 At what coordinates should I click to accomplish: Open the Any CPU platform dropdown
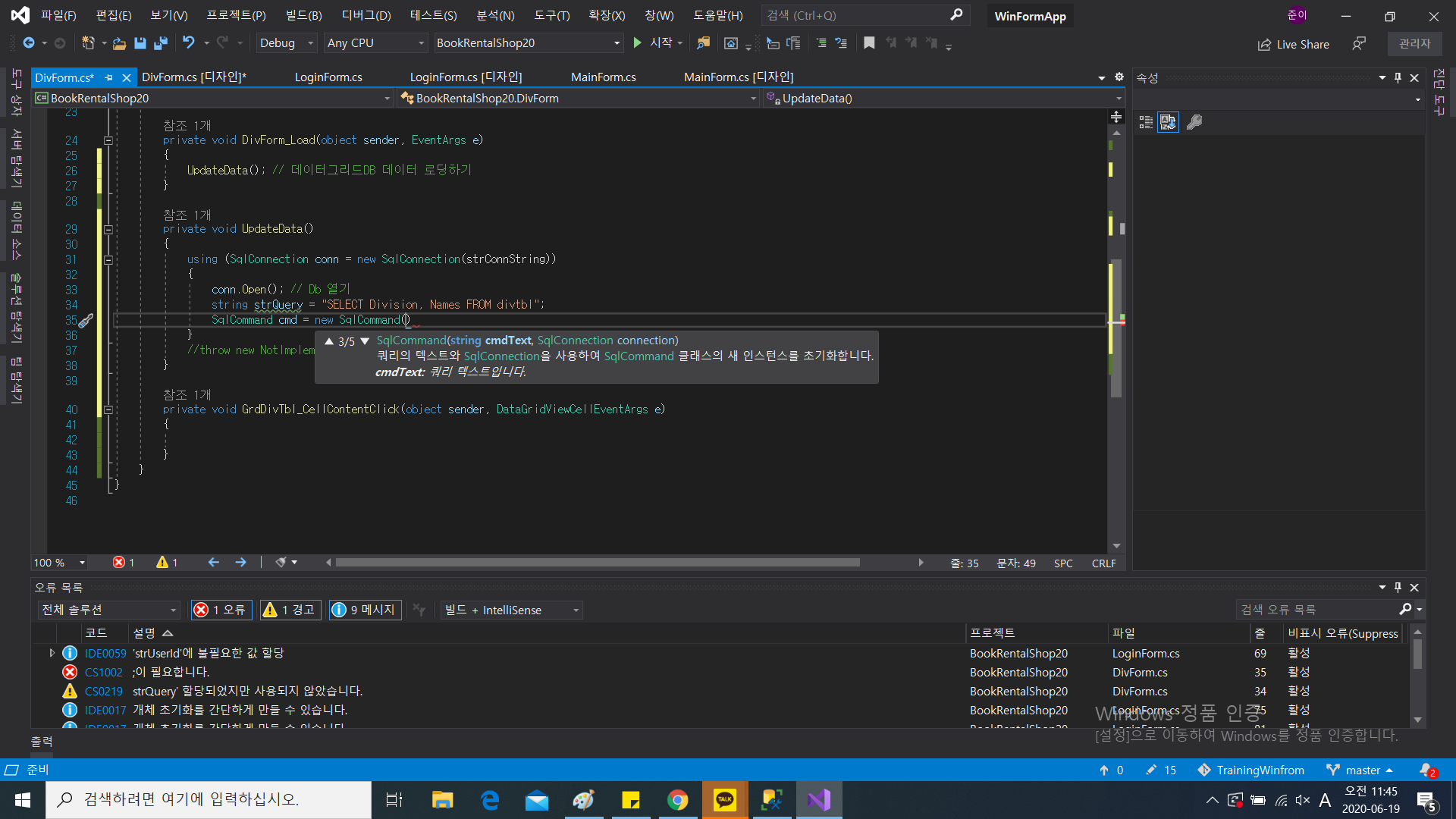click(x=375, y=43)
